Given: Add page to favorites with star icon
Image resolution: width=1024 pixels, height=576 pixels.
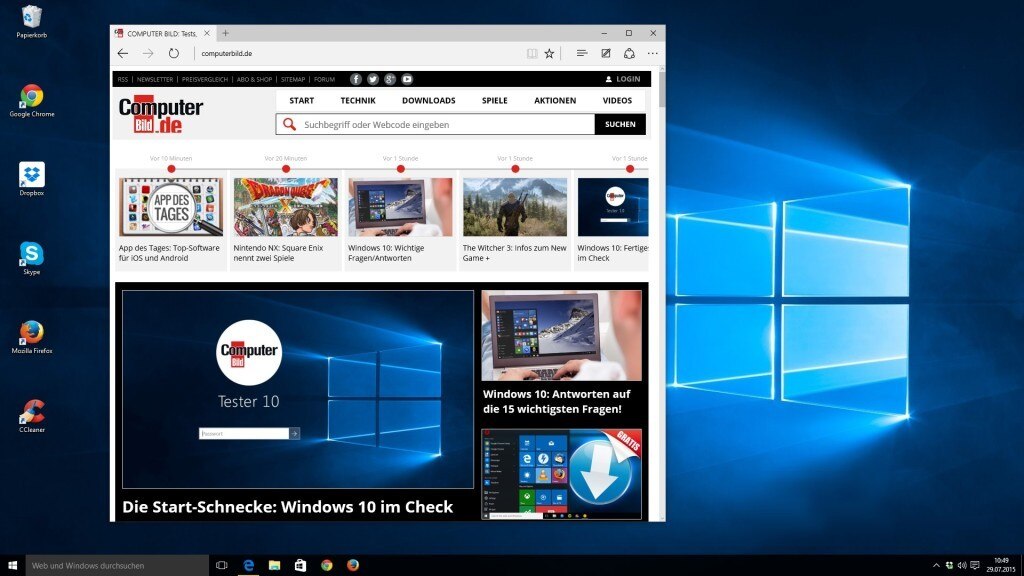Looking at the screenshot, I should coord(549,53).
